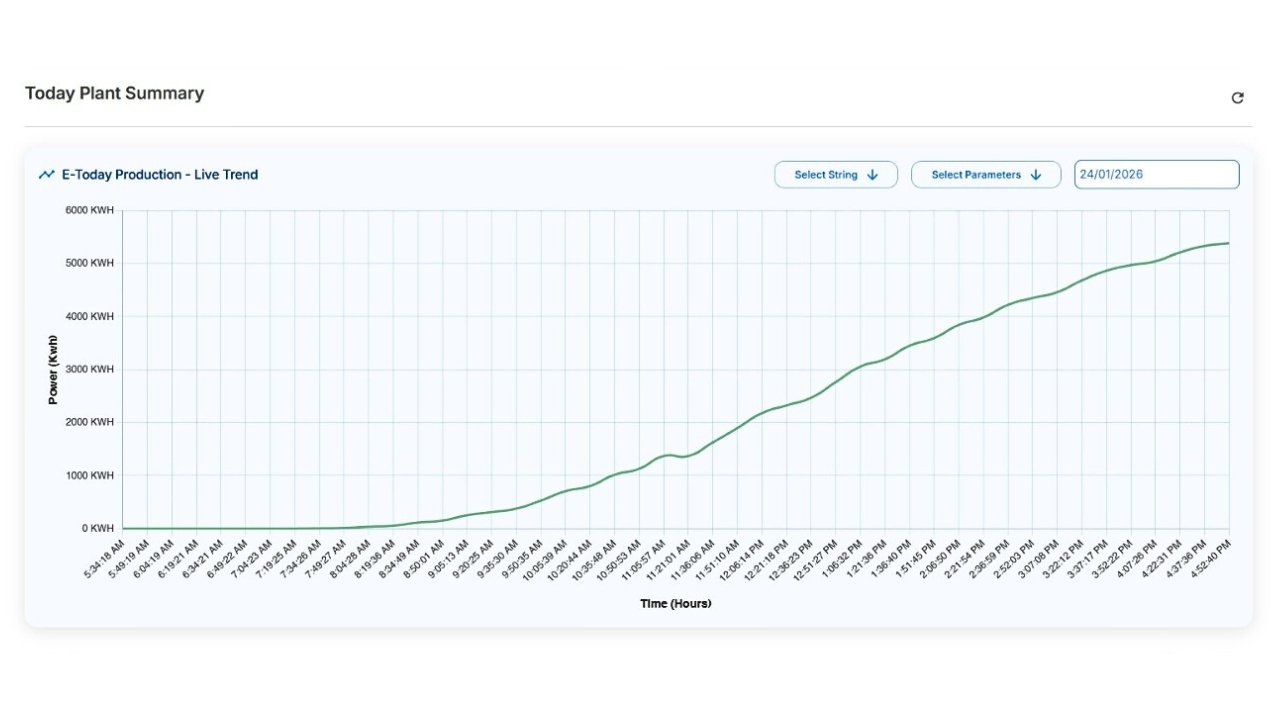
Task: Focus the date field showing 24/01/2026
Action: coord(1156,175)
